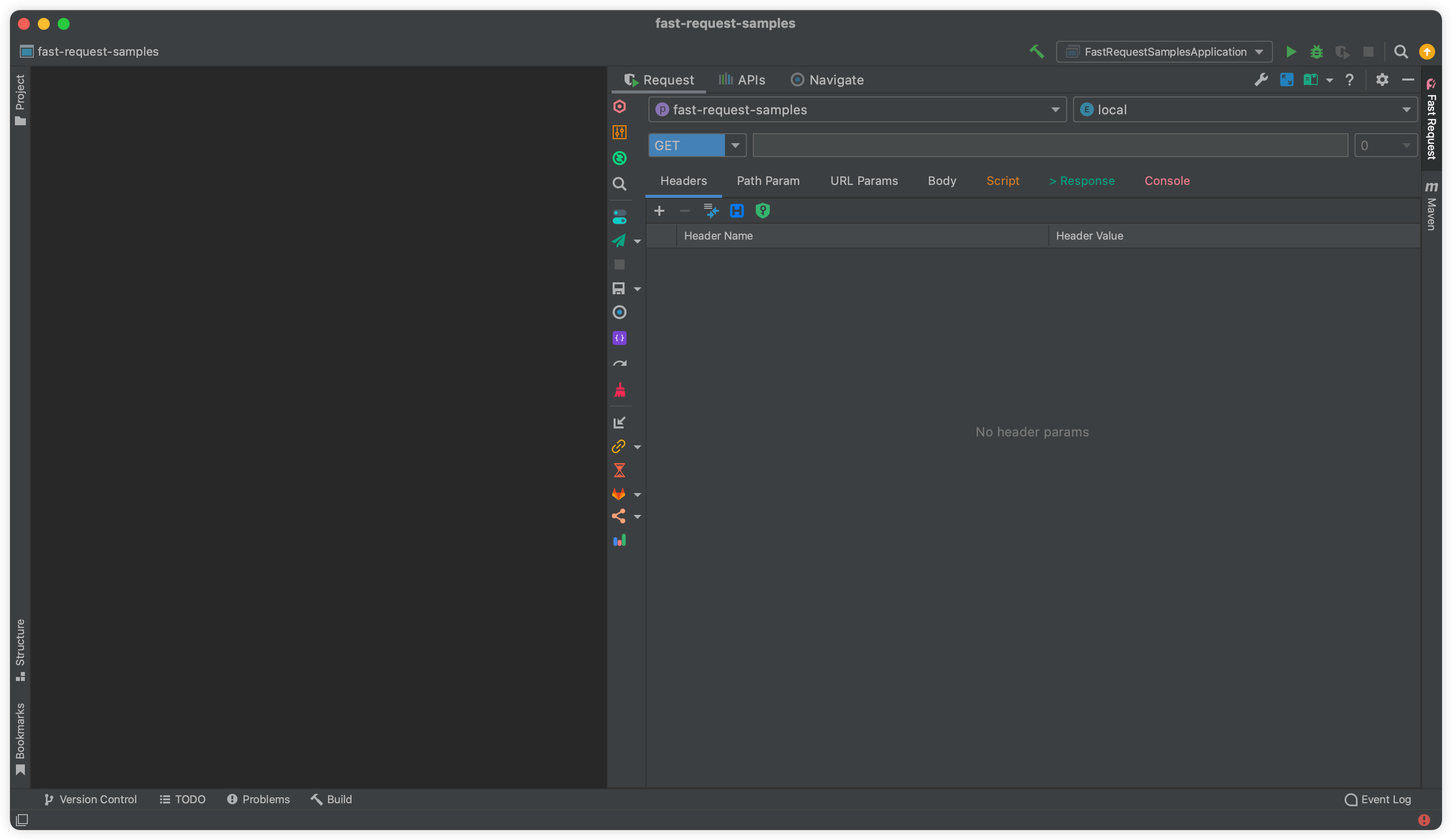1452x840 pixels.
Task: Search APIs with the magnifier icon
Action: pyautogui.click(x=620, y=184)
